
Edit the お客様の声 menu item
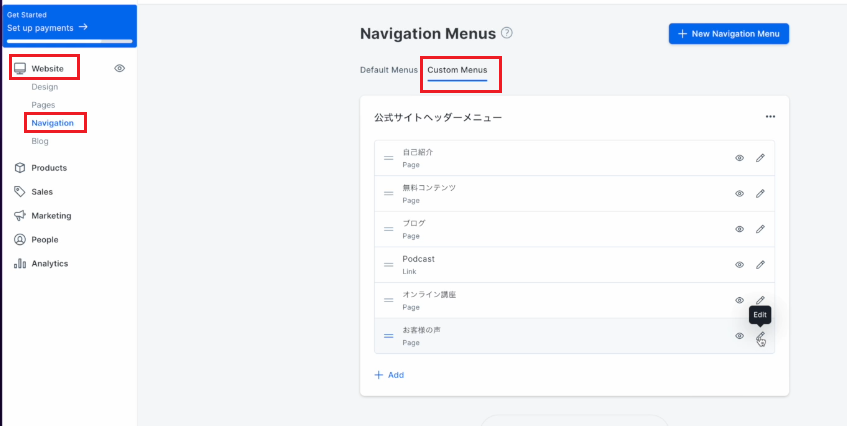click(760, 337)
